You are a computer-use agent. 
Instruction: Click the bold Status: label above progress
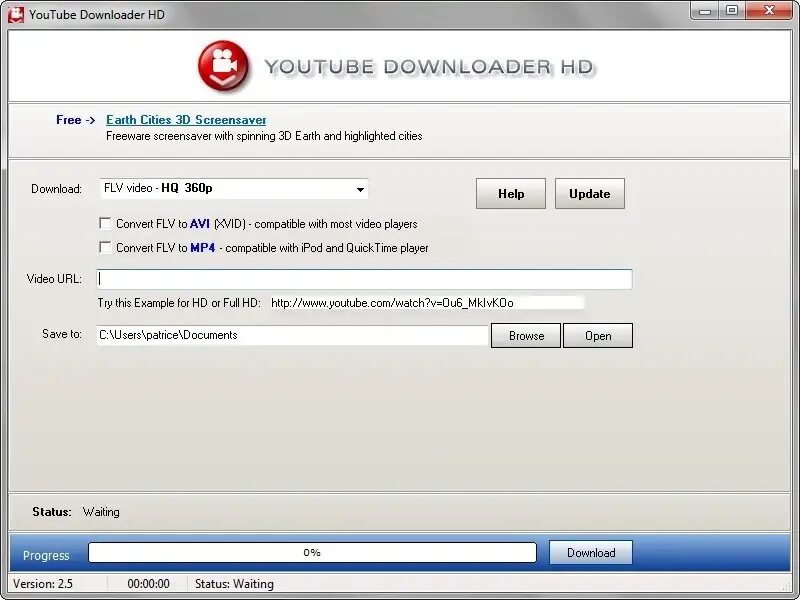[52, 512]
